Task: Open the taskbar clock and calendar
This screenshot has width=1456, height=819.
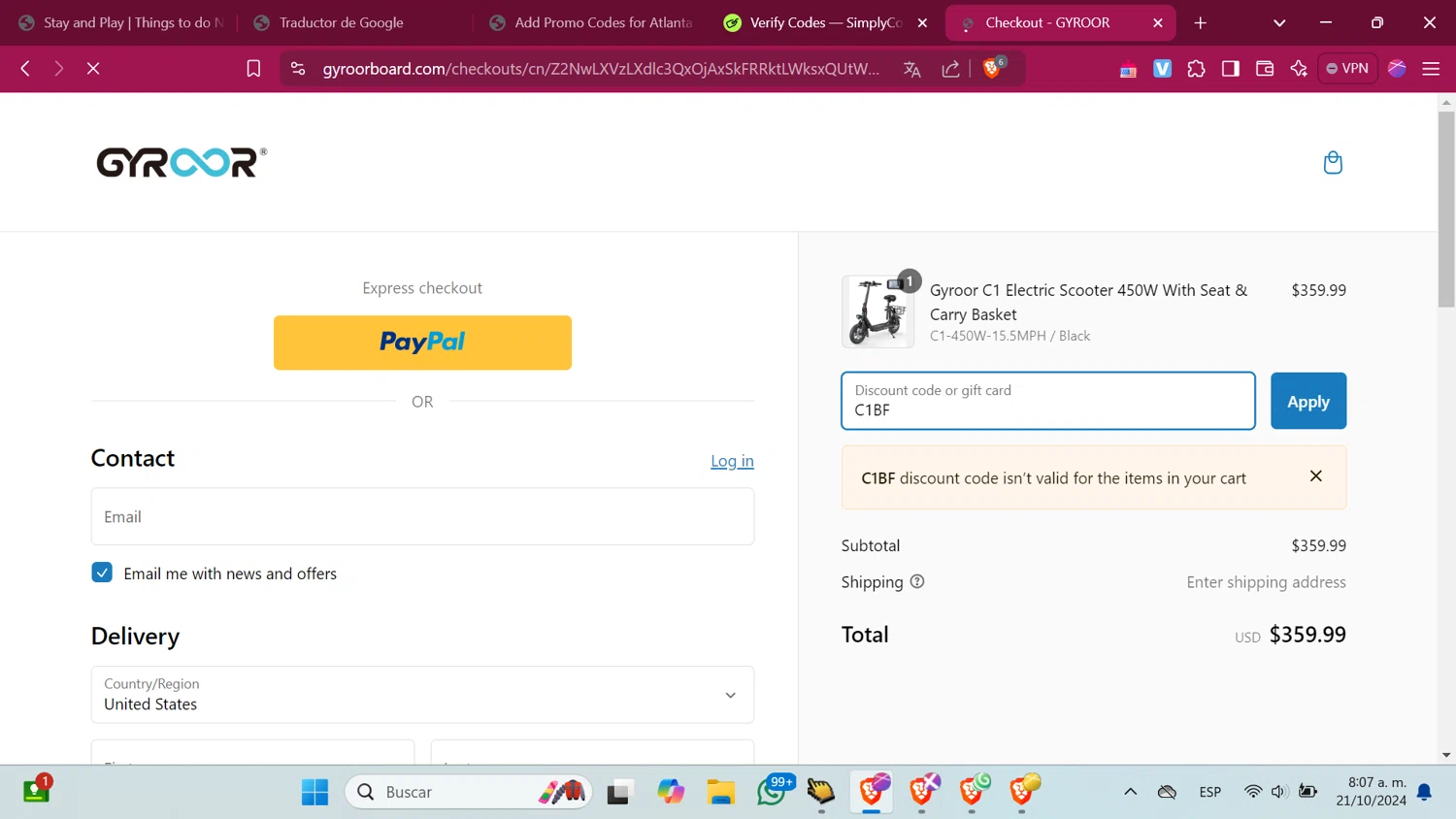Action: [x=1371, y=792]
